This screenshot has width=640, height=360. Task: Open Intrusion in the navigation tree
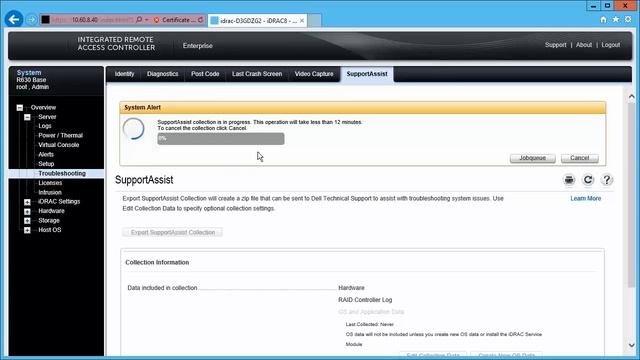[x=50, y=193]
